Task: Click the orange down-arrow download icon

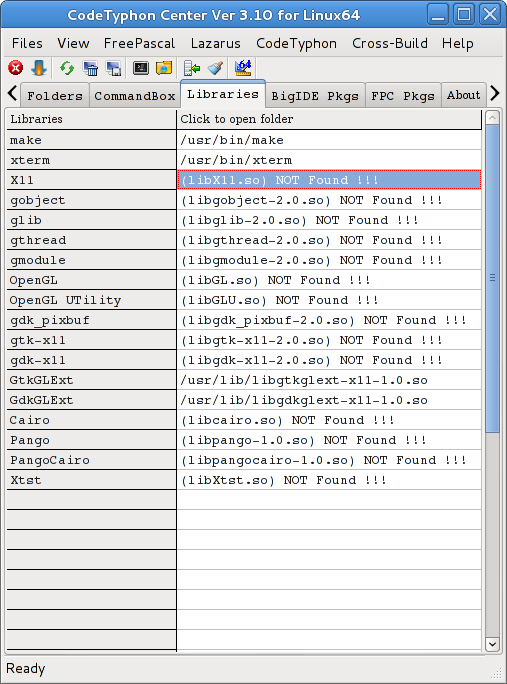Action: (39, 68)
